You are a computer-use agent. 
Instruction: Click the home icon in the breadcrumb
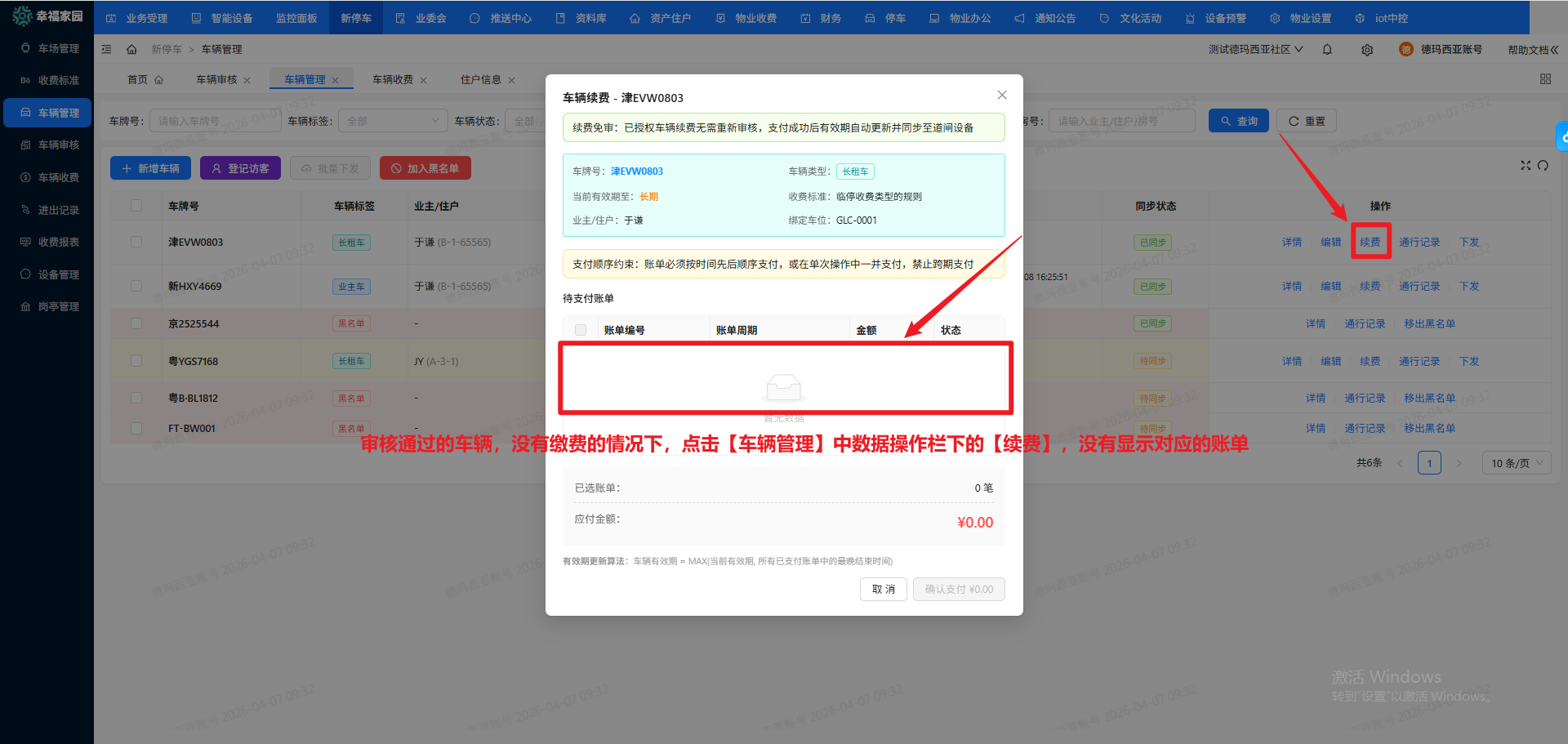131,49
